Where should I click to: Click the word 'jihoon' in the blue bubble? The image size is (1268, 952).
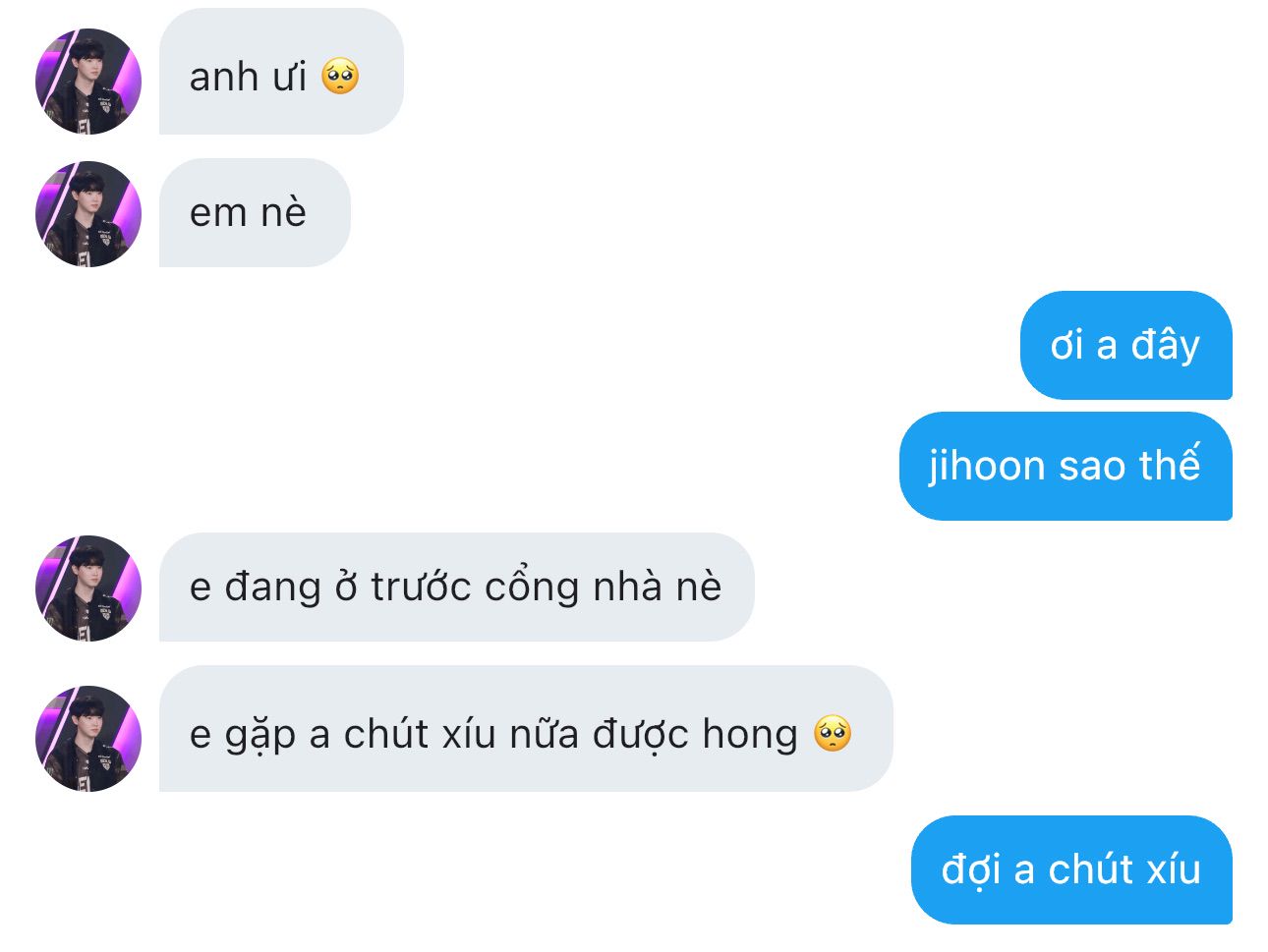click(987, 466)
